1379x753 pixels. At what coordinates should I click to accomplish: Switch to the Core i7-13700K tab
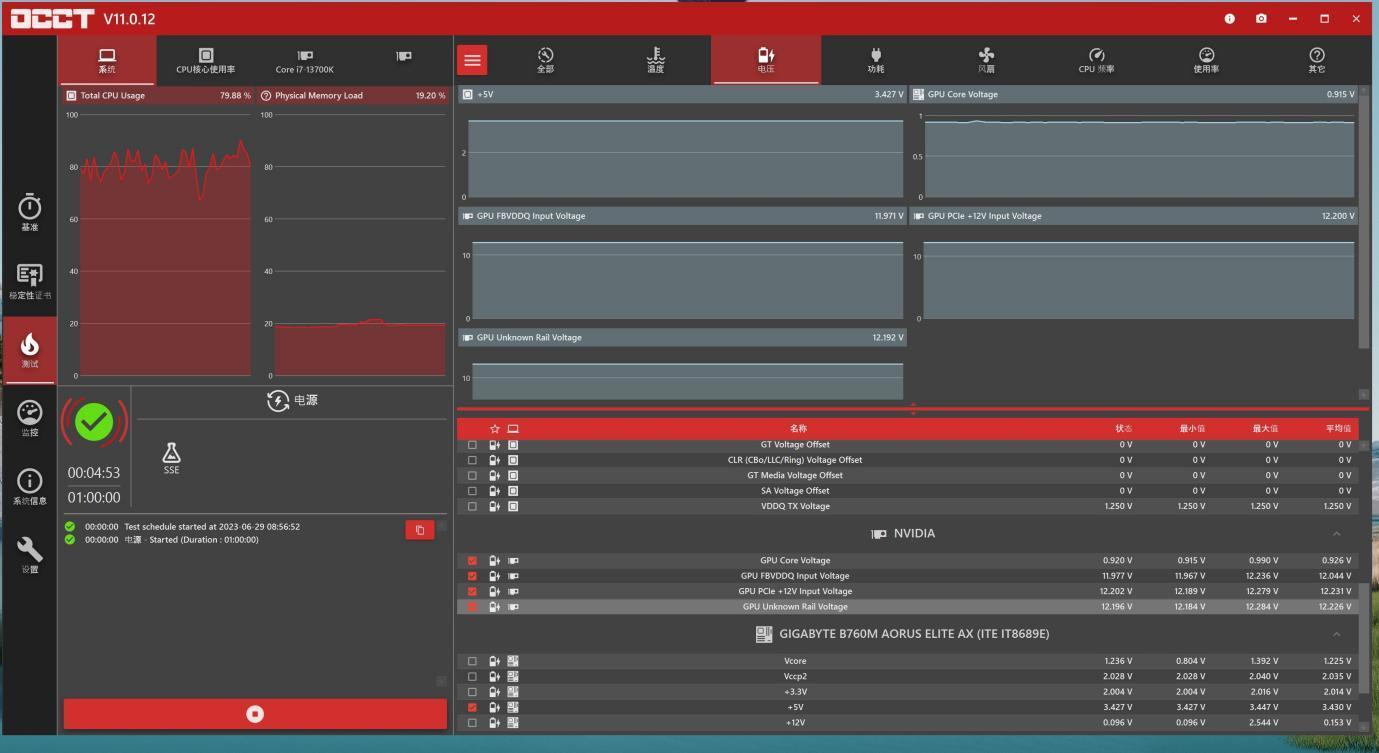(x=305, y=60)
